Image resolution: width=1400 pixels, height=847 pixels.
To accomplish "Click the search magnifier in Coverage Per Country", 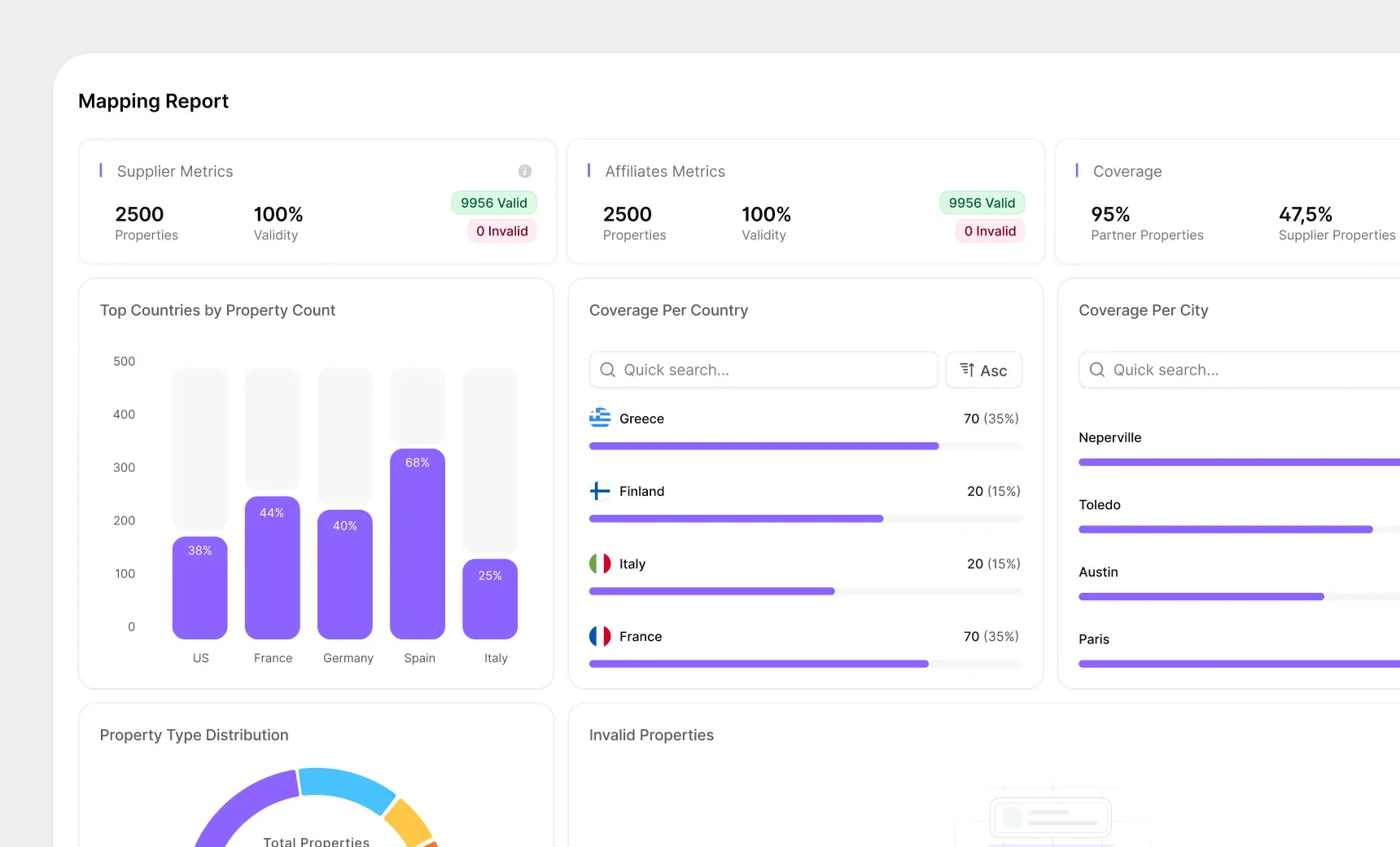I will pos(607,370).
